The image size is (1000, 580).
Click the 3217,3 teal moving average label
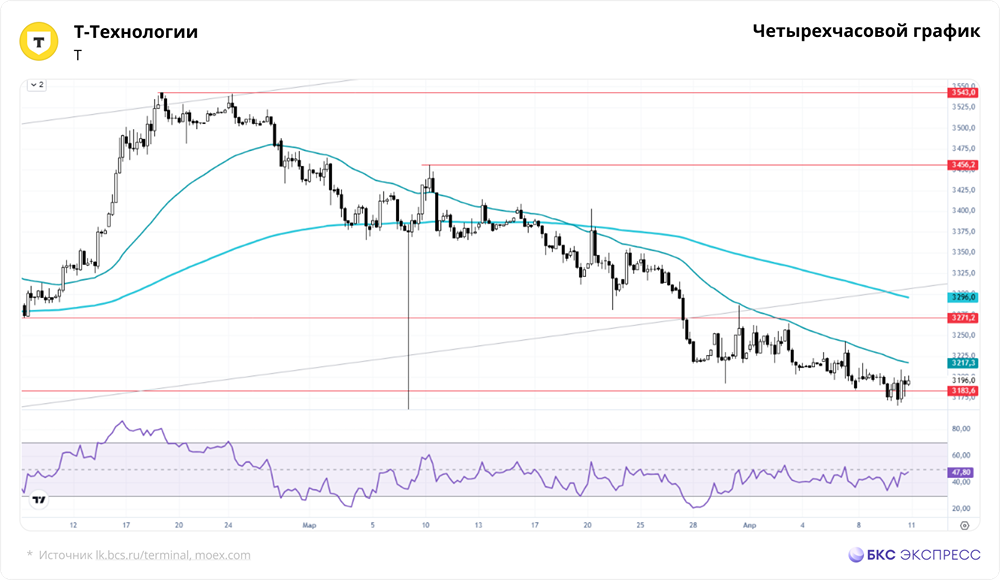click(x=963, y=363)
